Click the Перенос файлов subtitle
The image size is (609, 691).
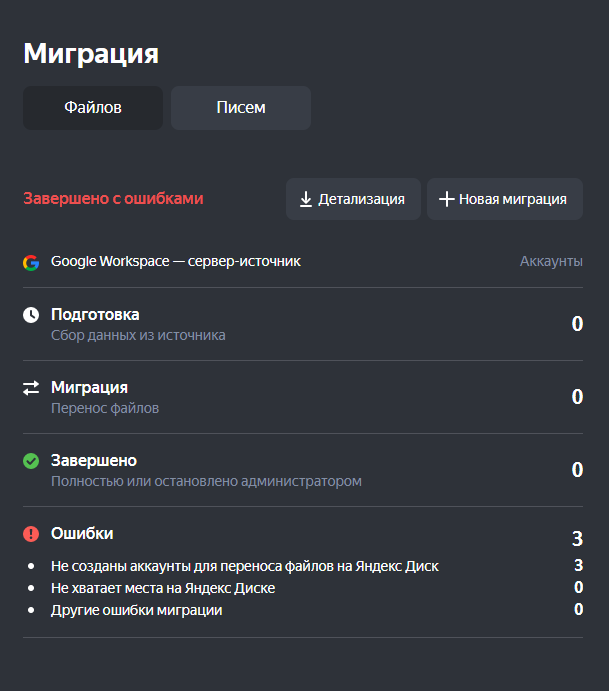click(x=105, y=408)
